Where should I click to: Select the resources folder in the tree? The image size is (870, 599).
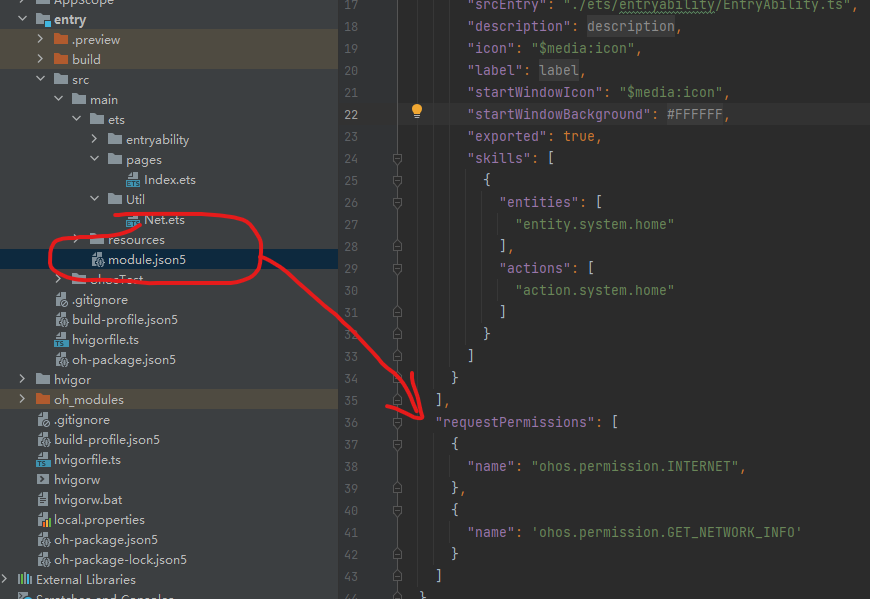135,240
